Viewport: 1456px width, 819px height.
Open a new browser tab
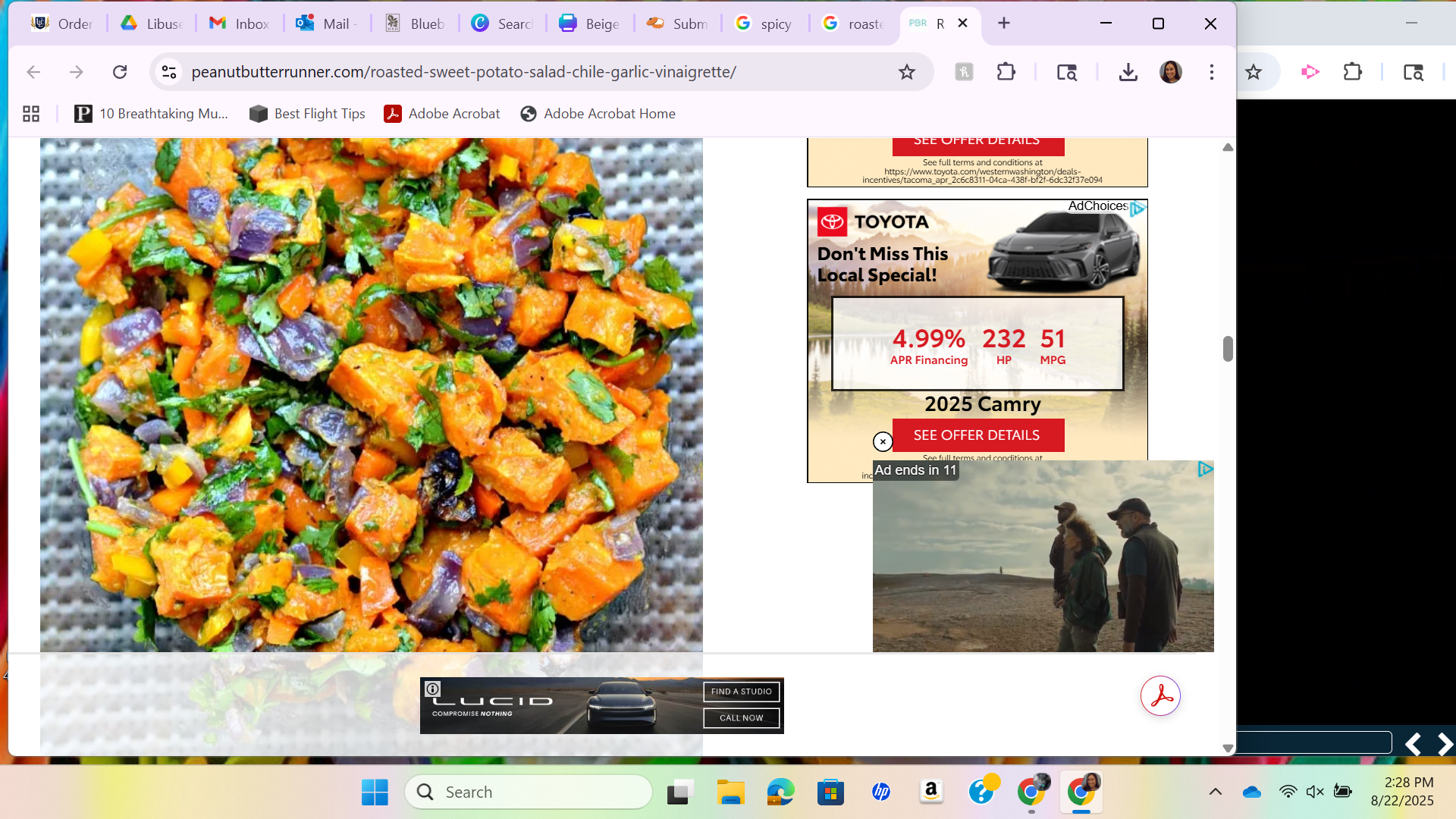point(1003,24)
